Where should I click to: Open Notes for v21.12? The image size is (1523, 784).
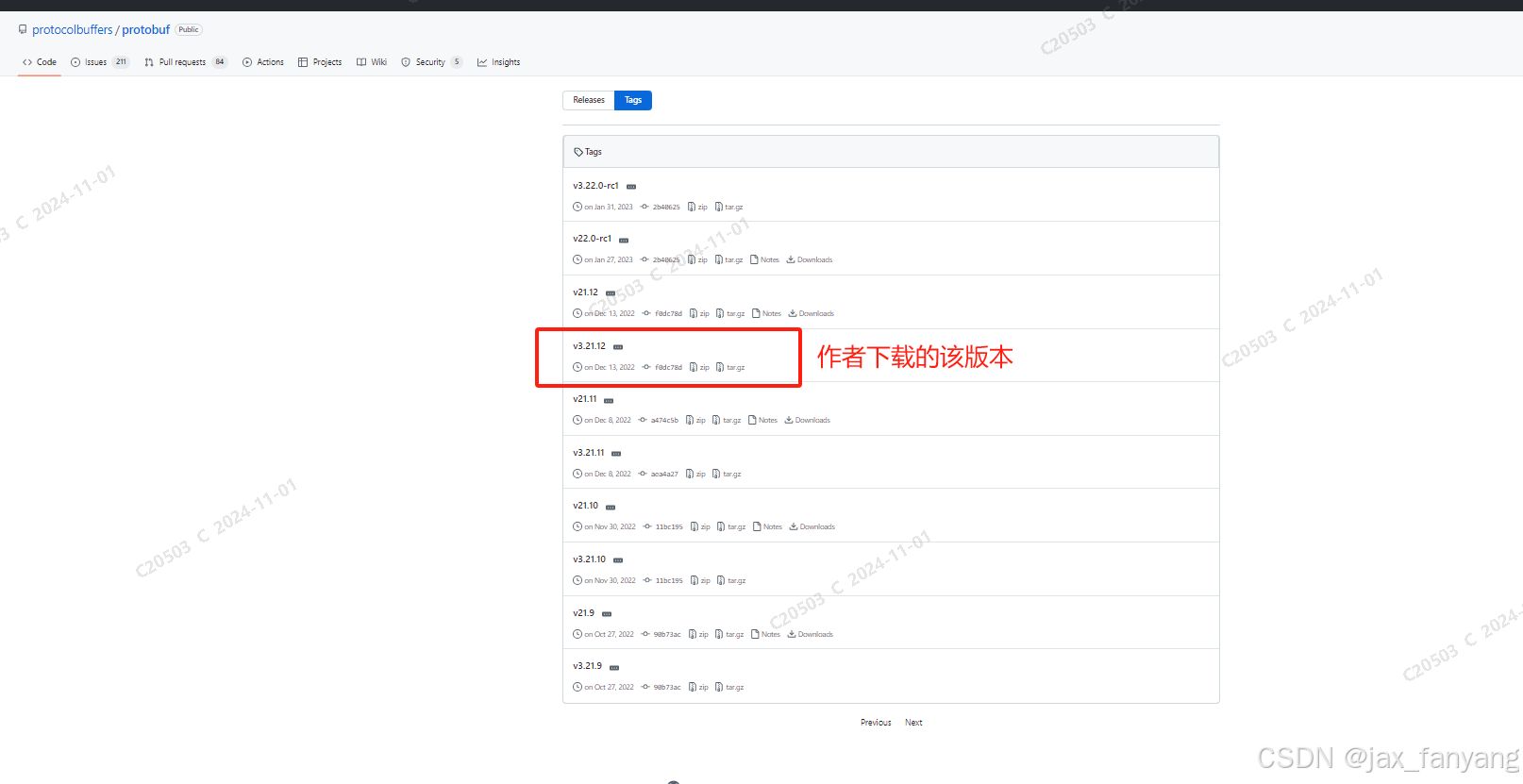[x=767, y=313]
